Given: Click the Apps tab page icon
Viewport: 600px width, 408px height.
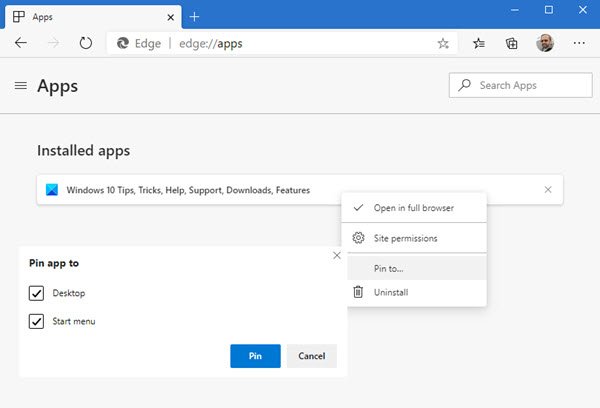Looking at the screenshot, I should click(18, 17).
